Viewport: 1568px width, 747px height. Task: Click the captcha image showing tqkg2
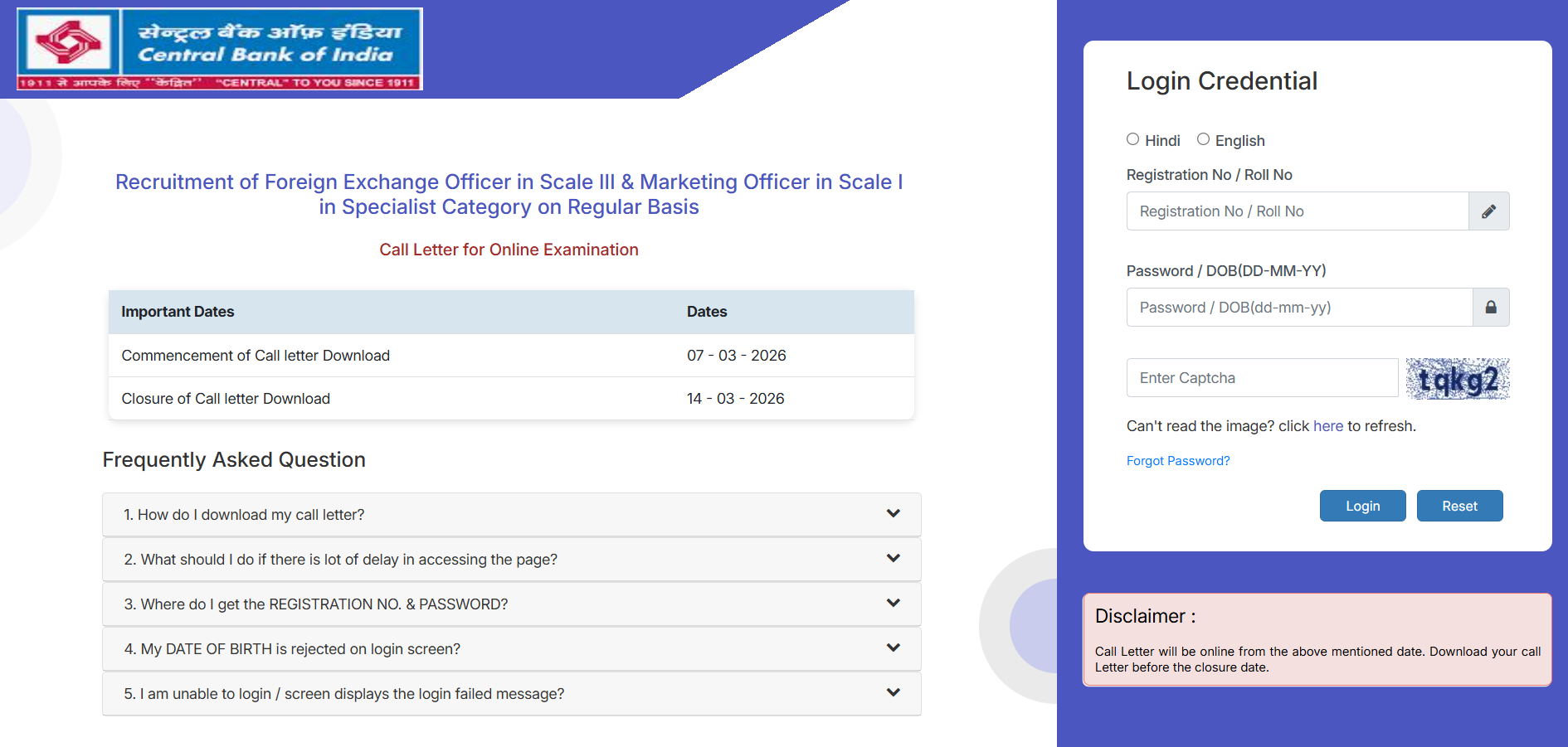(1458, 378)
